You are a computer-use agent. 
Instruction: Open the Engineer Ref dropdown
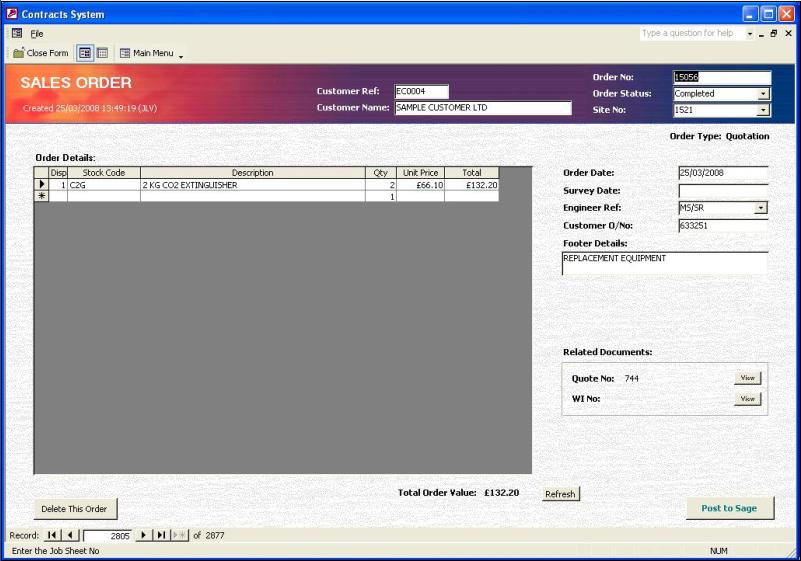[x=761, y=208]
